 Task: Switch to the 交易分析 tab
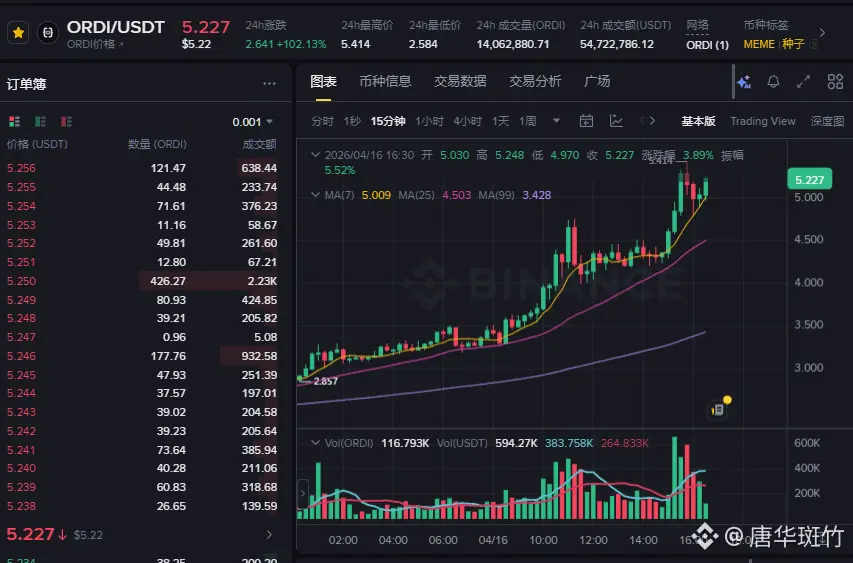pos(535,82)
